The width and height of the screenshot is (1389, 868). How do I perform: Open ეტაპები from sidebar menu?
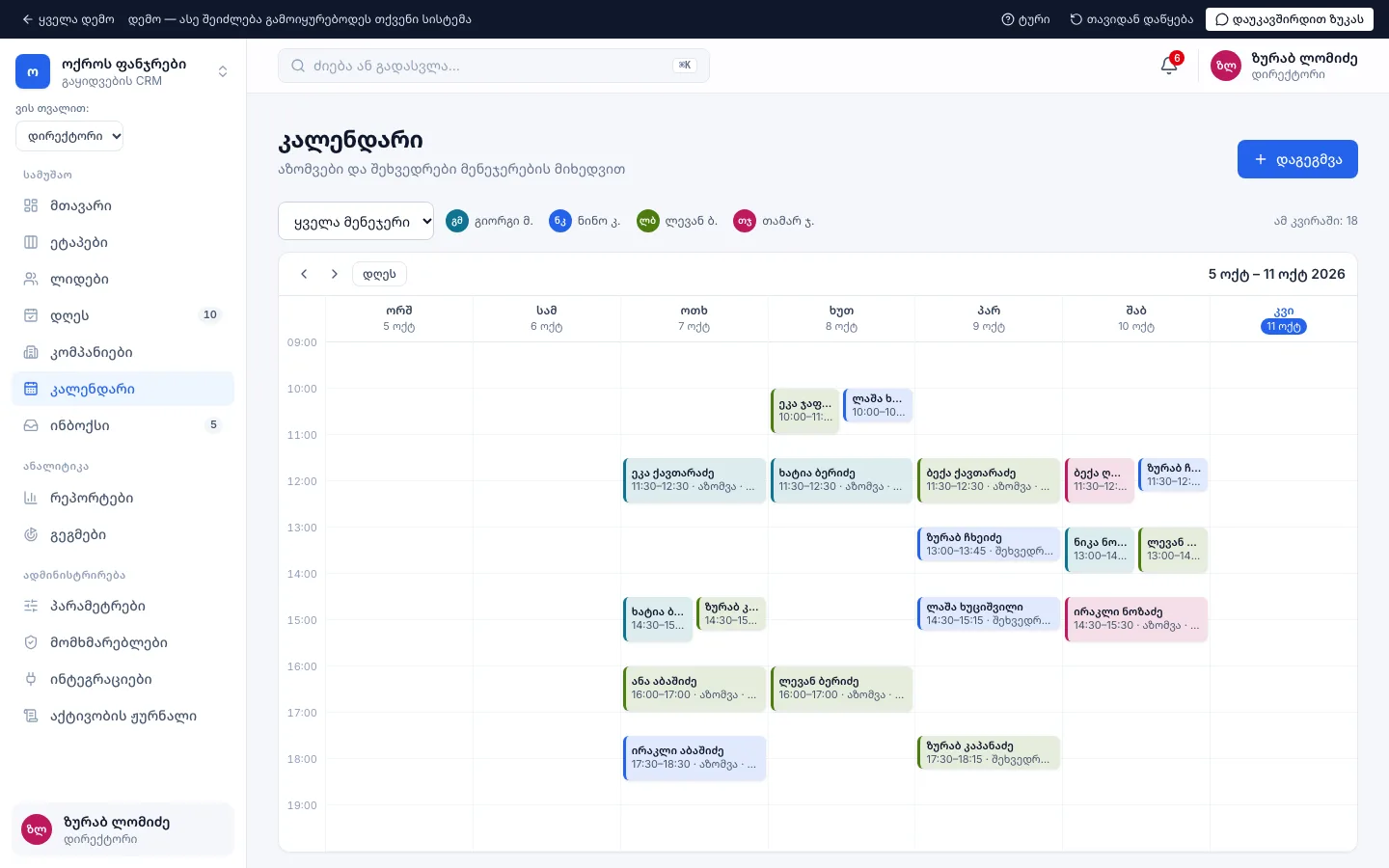(123, 242)
